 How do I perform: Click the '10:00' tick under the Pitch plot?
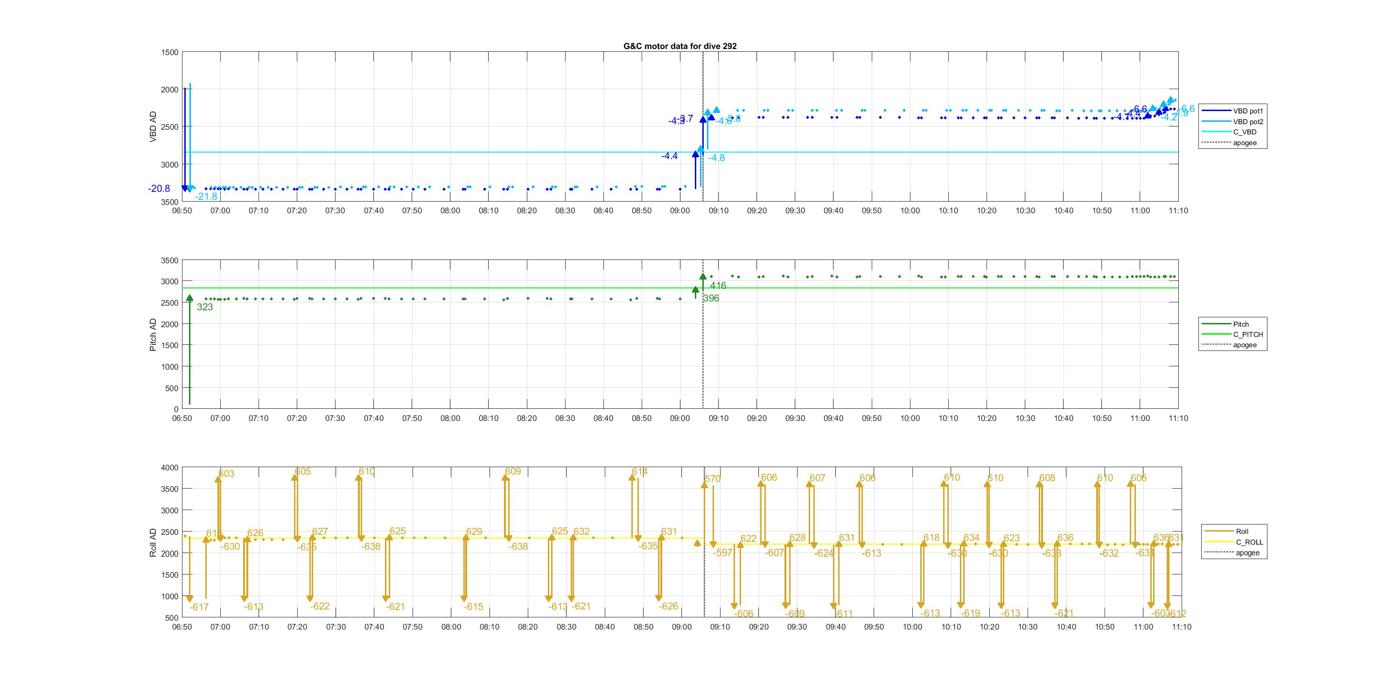tap(910, 418)
